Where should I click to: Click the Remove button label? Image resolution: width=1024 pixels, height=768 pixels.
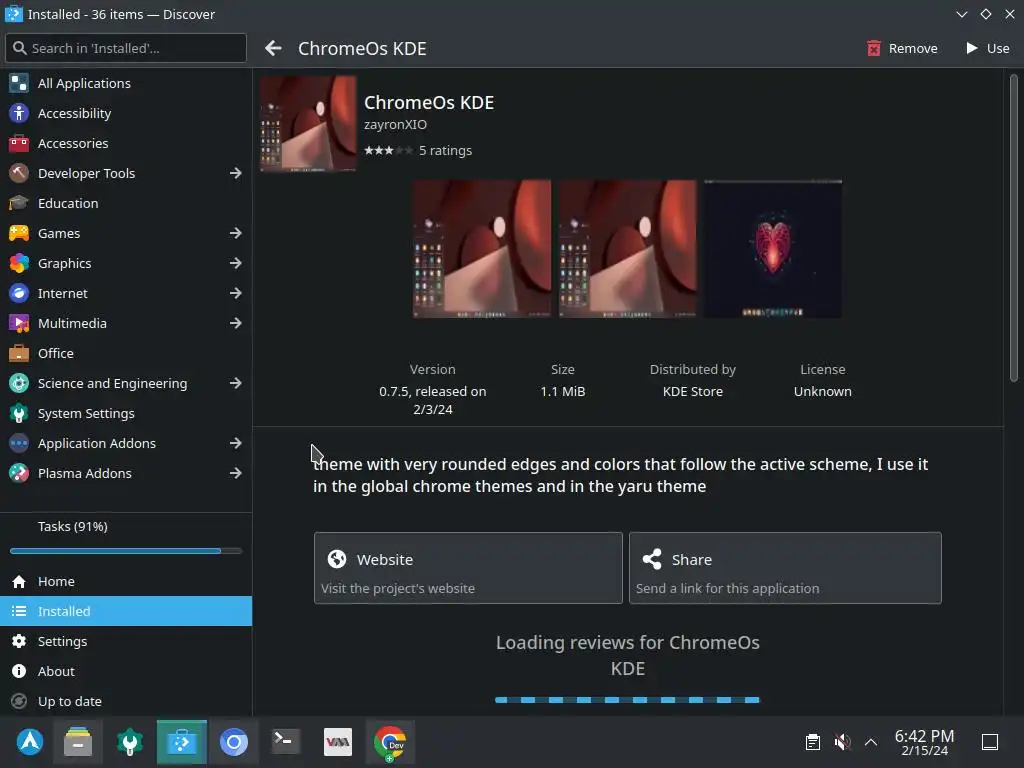[x=913, y=48]
